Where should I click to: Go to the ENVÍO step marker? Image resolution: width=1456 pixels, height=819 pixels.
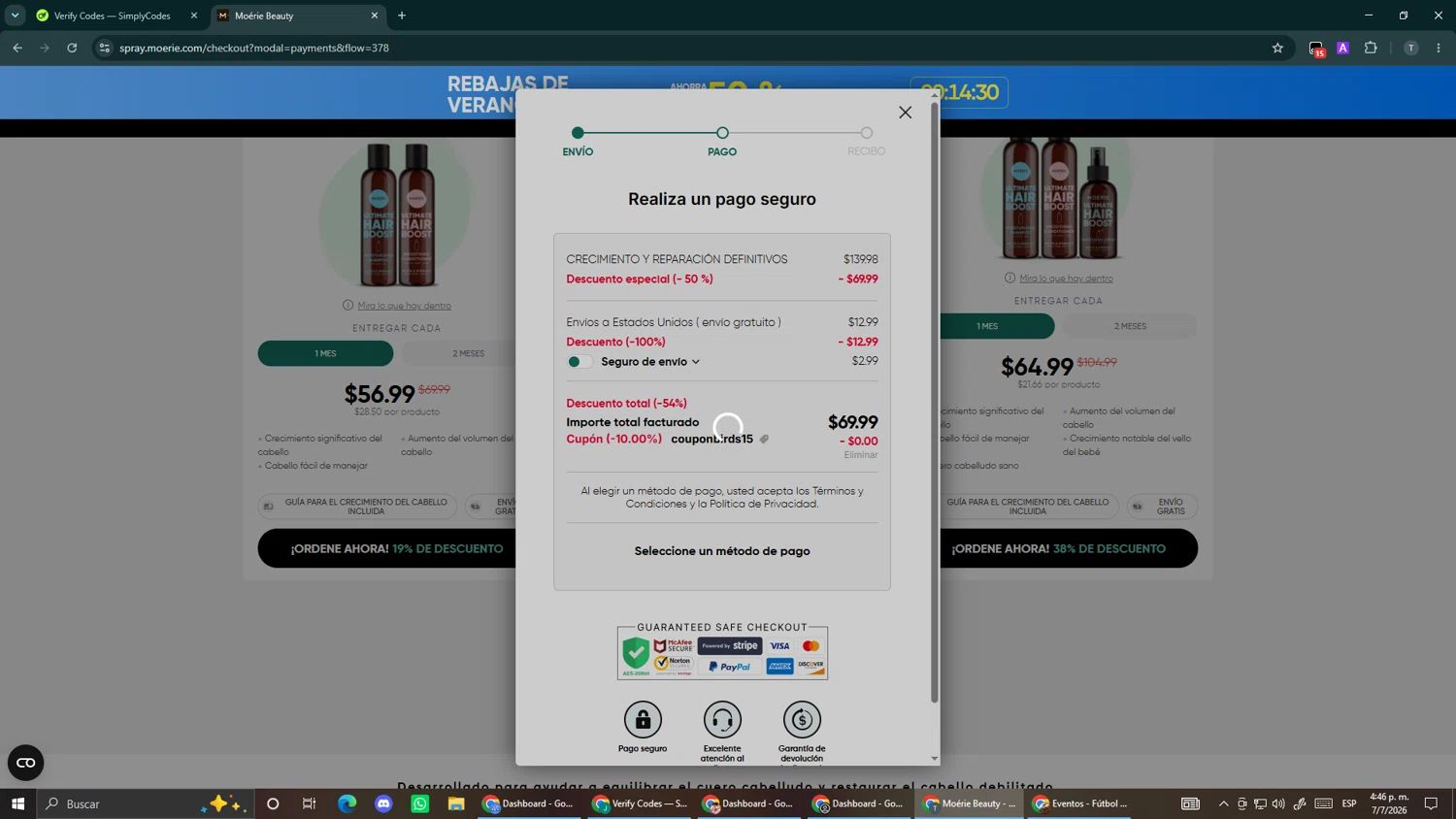[x=578, y=133]
